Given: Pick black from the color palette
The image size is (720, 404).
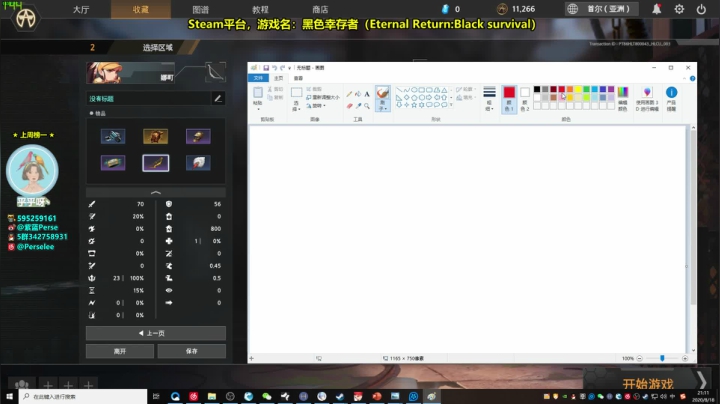Looking at the screenshot, I should (537, 89).
